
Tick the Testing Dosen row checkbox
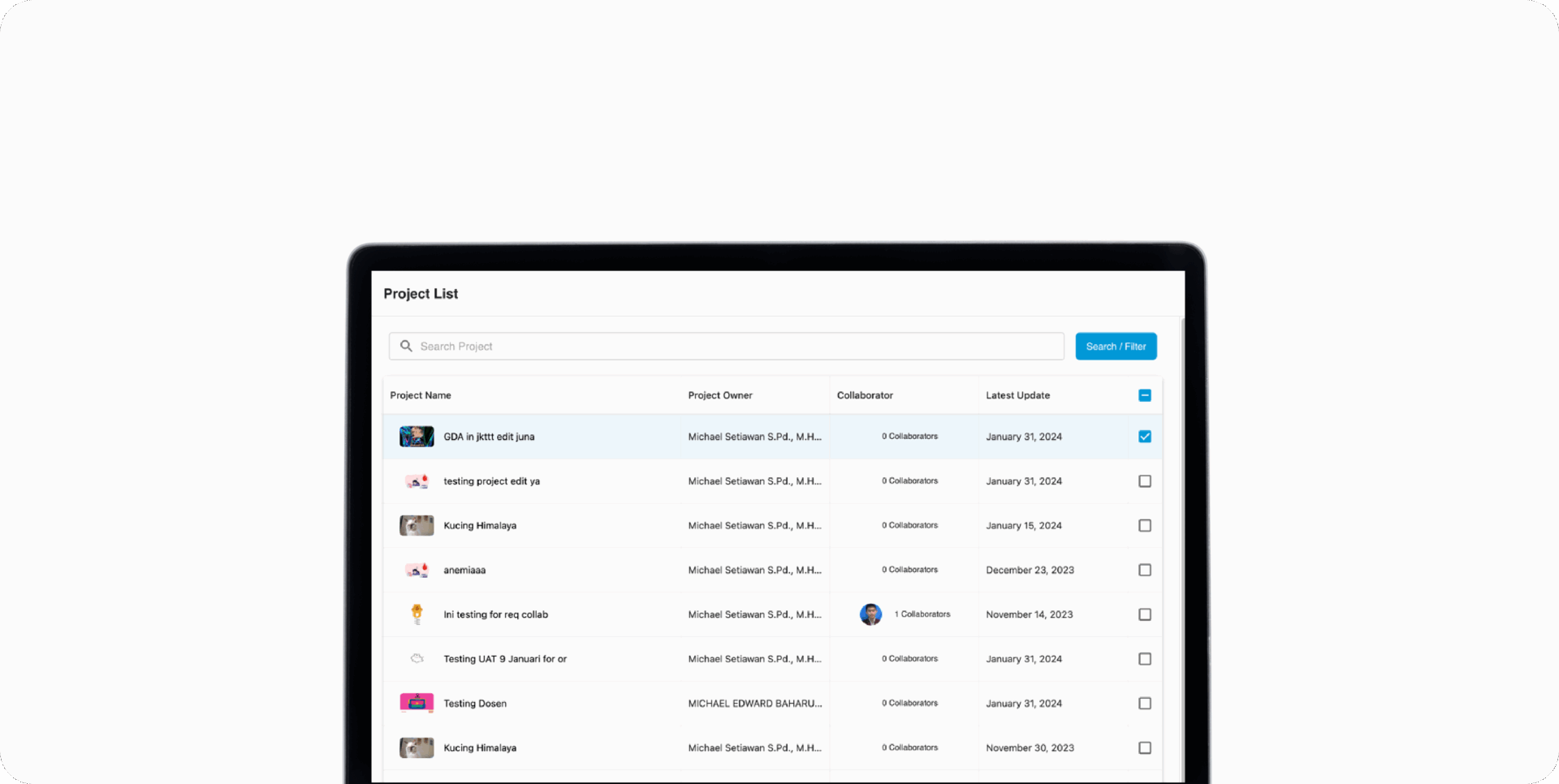pyautogui.click(x=1145, y=704)
